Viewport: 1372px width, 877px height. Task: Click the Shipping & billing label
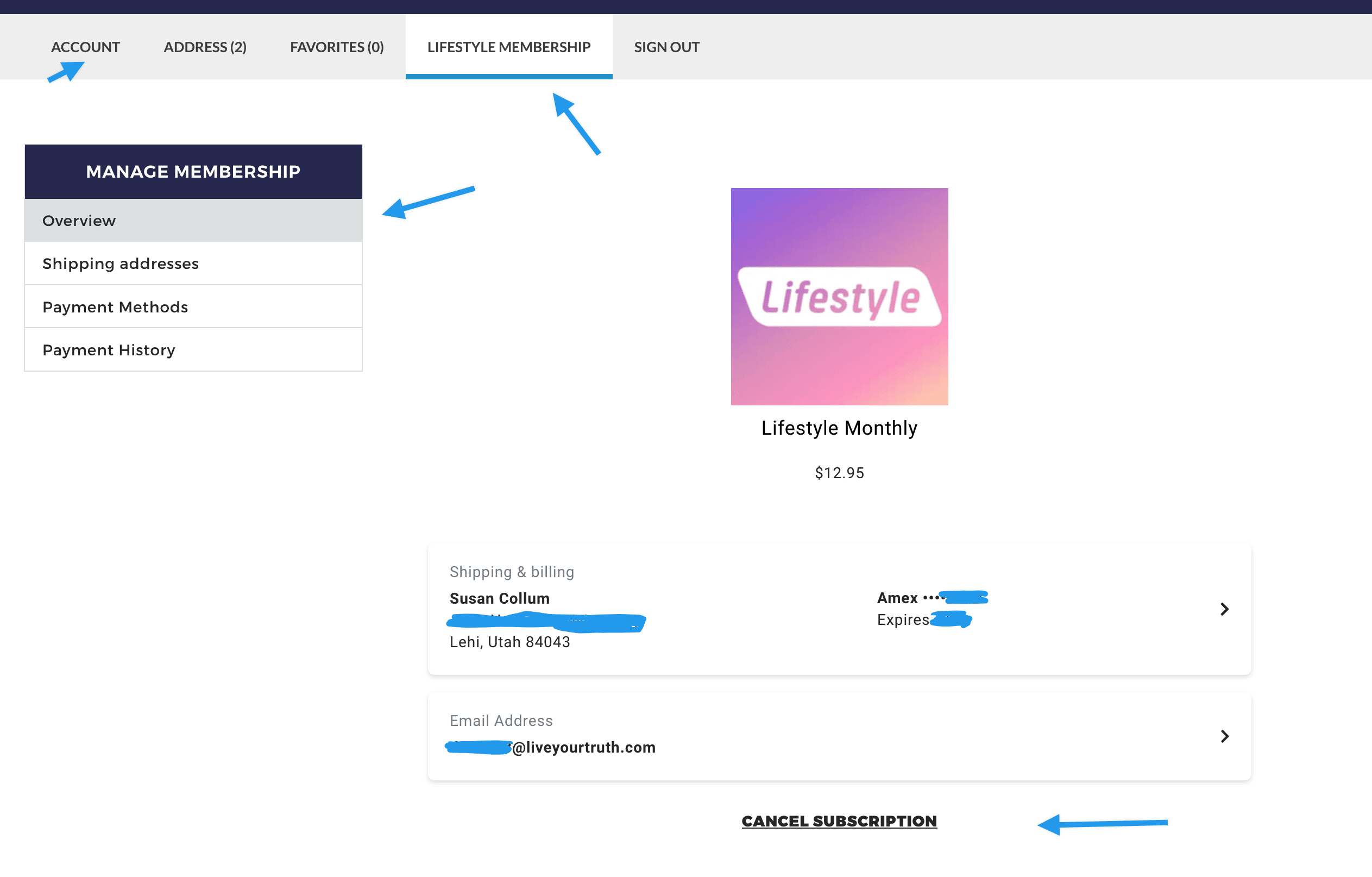pos(512,572)
